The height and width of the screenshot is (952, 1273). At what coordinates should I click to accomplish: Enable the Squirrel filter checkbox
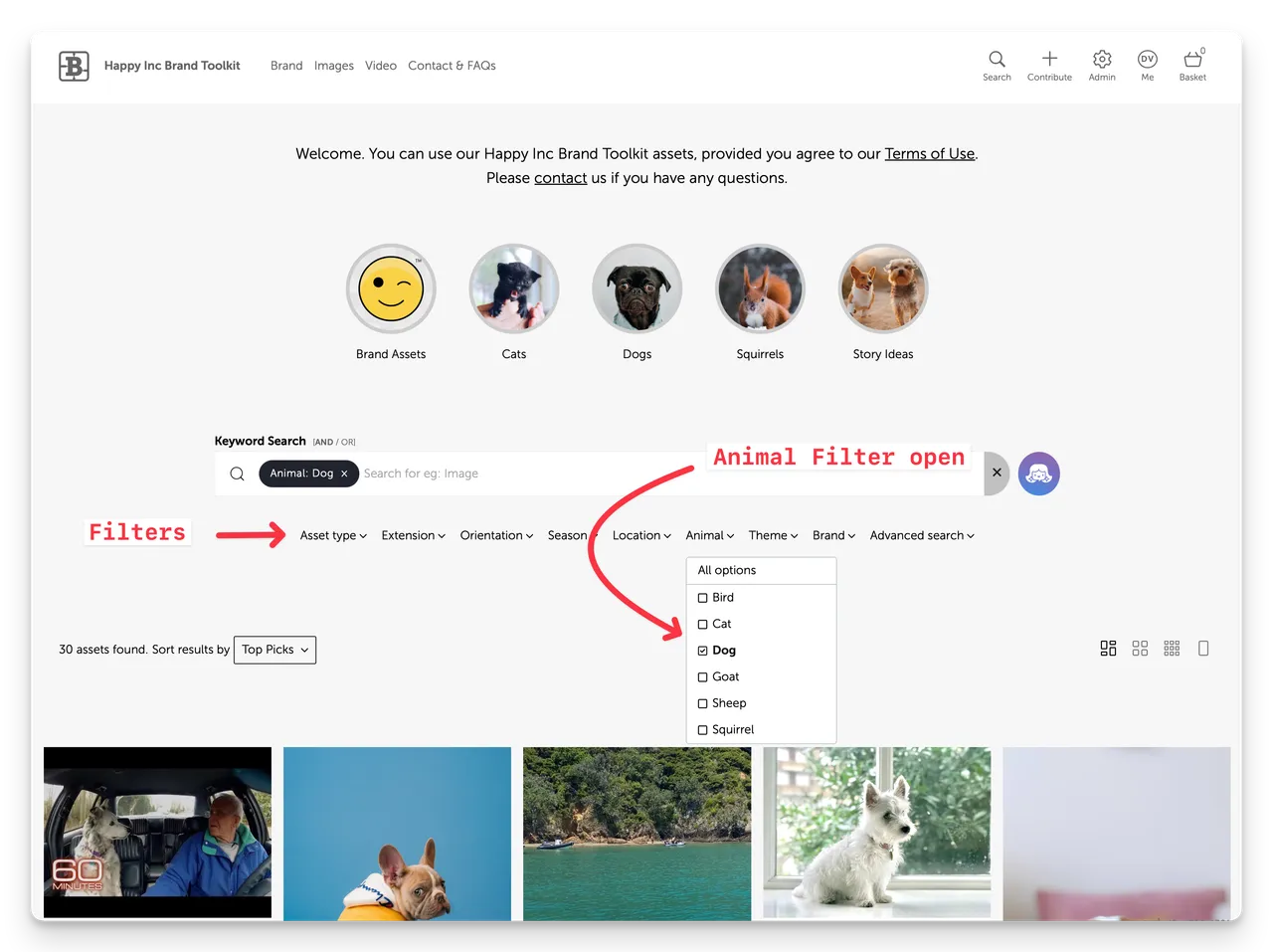(x=703, y=729)
